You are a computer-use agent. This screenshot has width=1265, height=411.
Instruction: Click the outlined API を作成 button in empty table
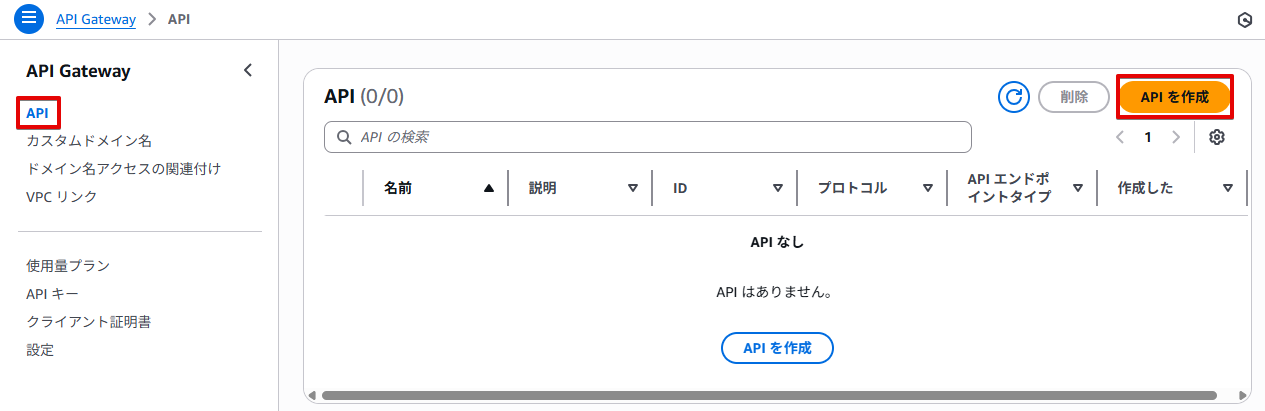point(777,348)
